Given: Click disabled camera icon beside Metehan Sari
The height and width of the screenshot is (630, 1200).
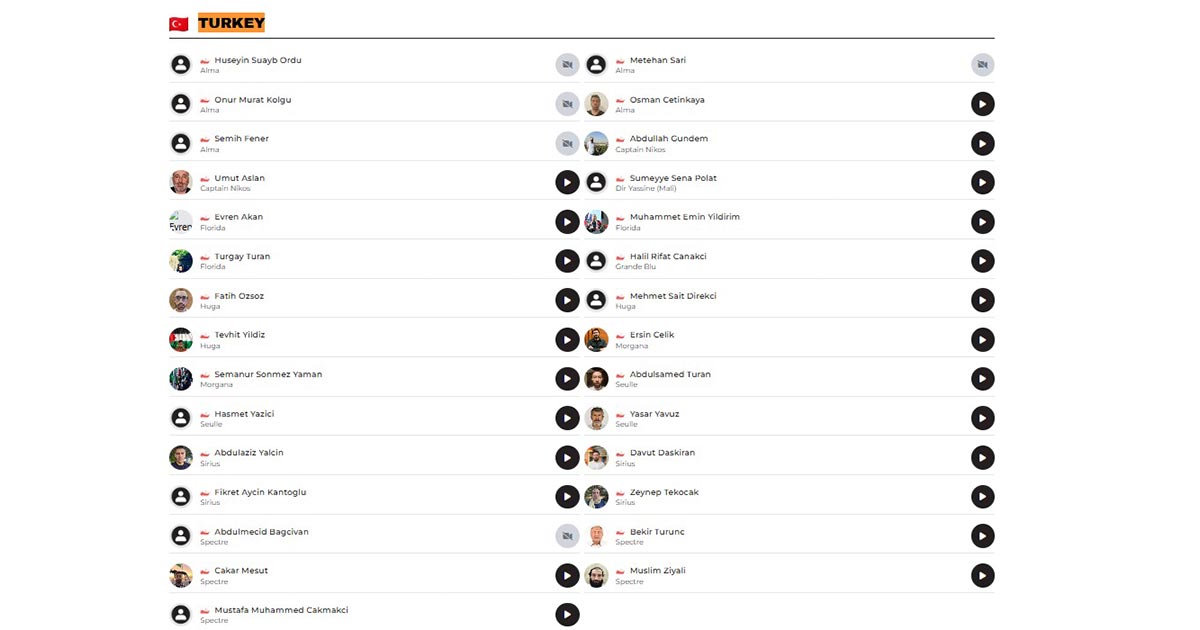Looking at the screenshot, I should pyautogui.click(x=982, y=65).
